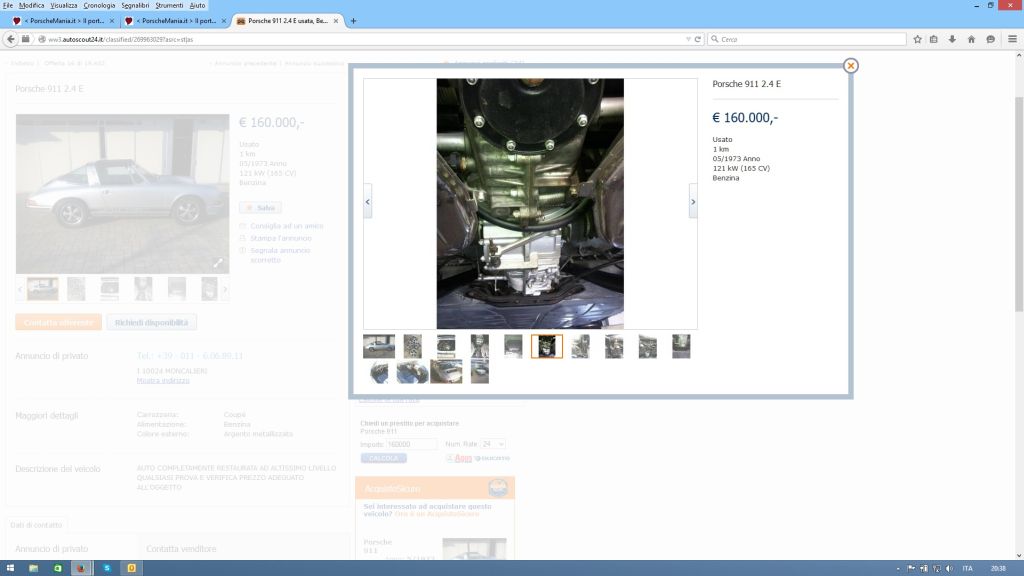Reload the page with the refresh icon
1024x576 pixels.
(697, 39)
